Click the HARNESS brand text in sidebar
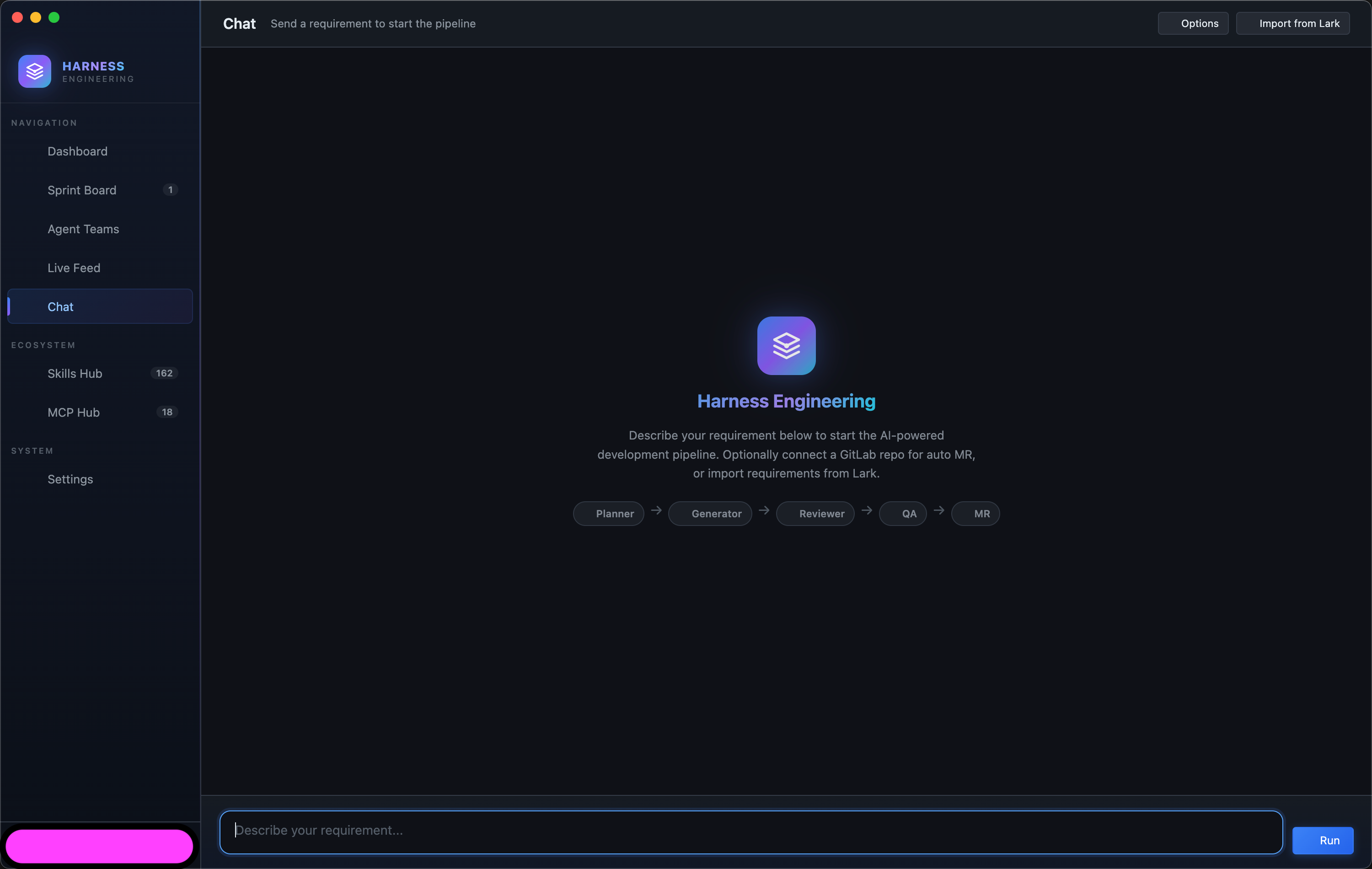The height and width of the screenshot is (869, 1372). coord(93,66)
